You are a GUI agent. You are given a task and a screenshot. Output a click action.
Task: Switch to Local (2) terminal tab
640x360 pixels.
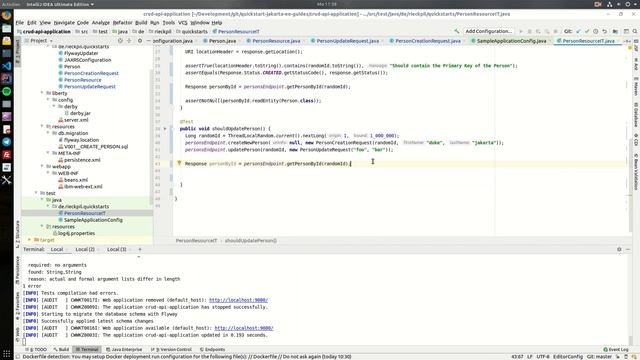[x=85, y=249]
